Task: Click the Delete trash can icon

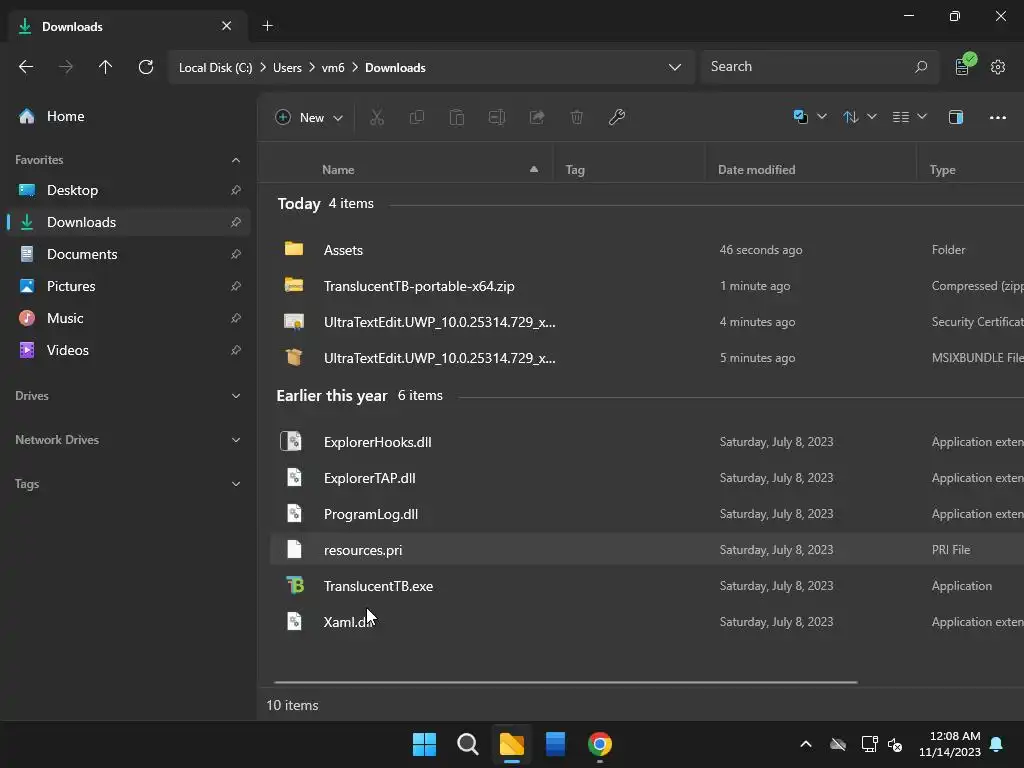Action: (577, 117)
